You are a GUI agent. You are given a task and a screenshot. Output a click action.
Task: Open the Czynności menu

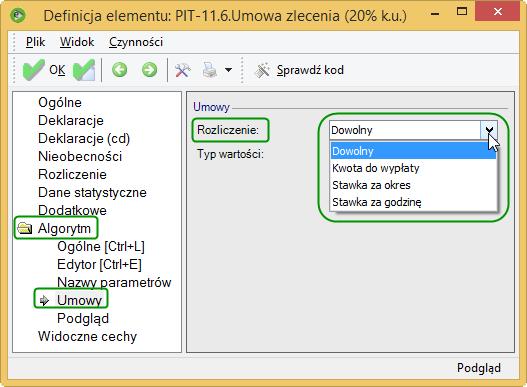136,42
